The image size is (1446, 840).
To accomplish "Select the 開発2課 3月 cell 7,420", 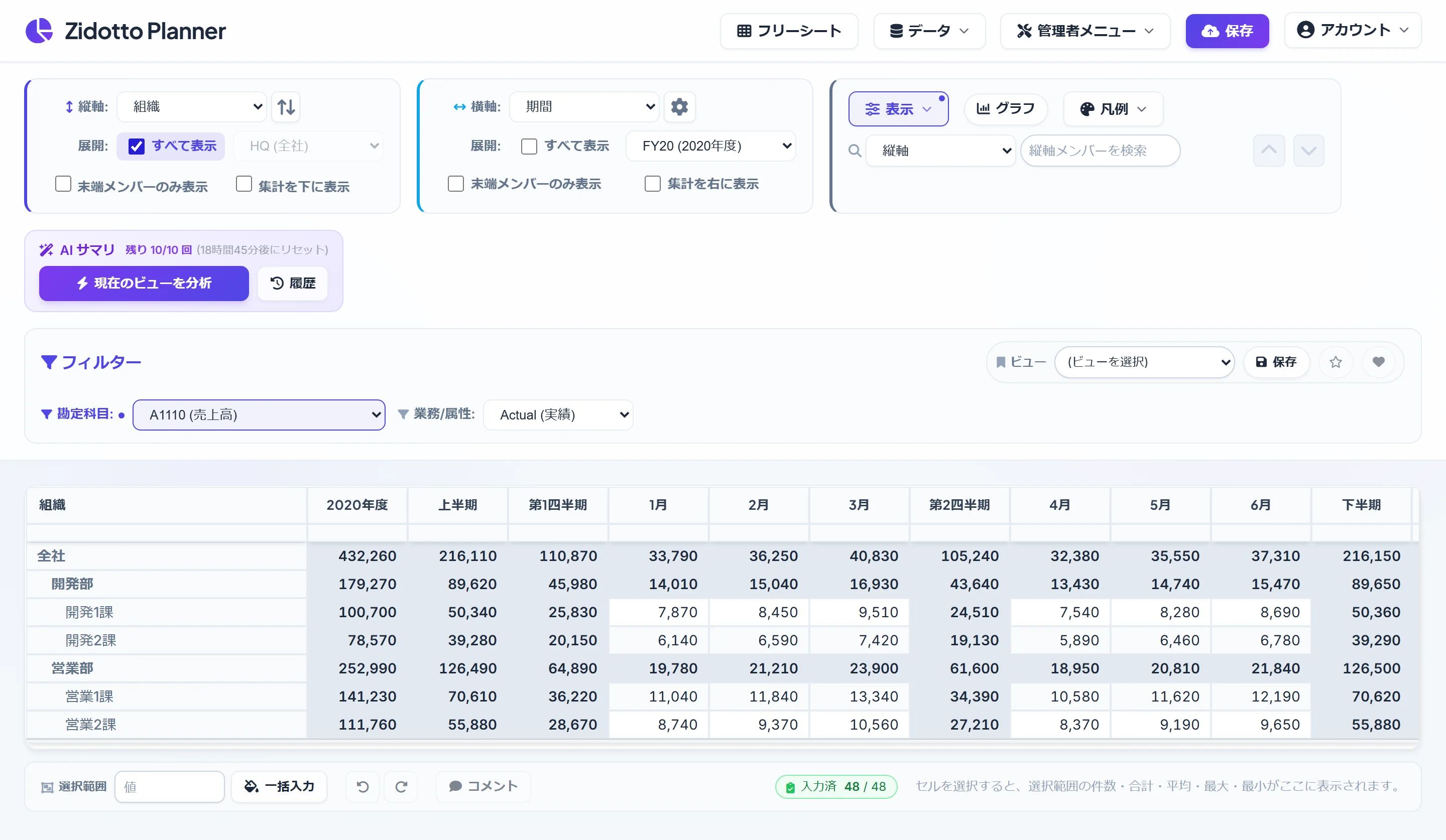I will (859, 640).
